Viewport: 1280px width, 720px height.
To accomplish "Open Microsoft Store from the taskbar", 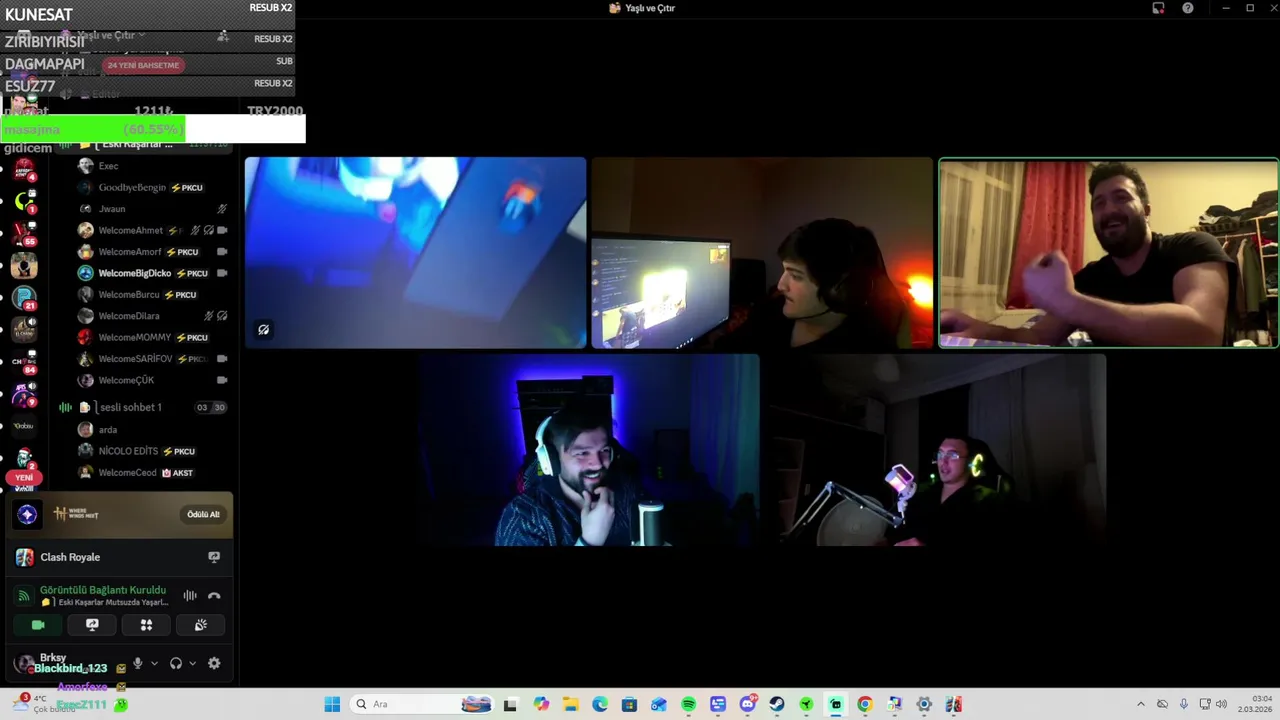I will click(x=629, y=704).
